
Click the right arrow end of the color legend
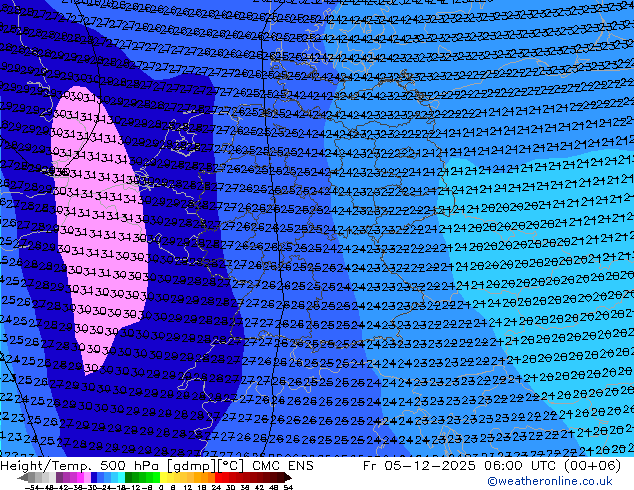pos(288,478)
